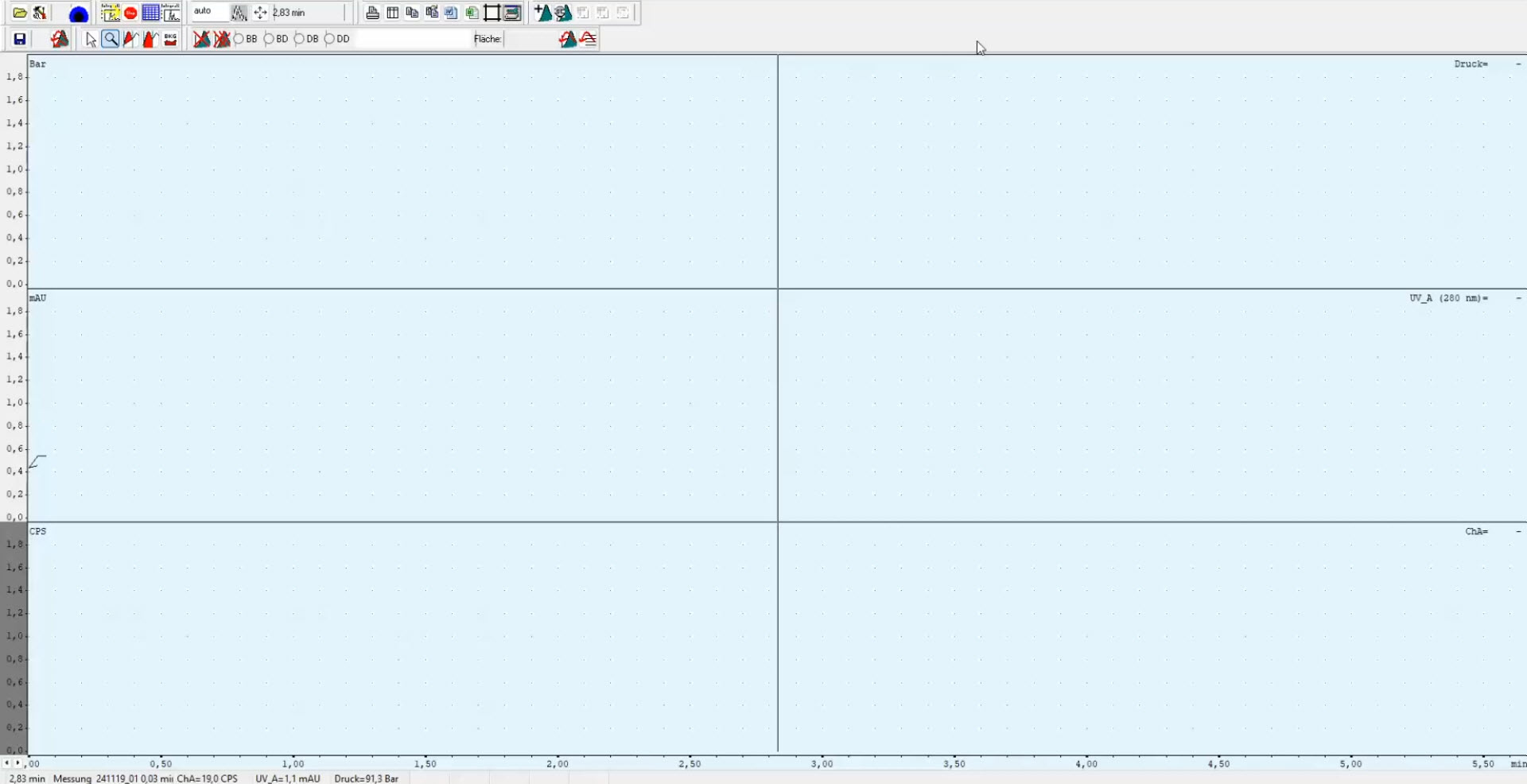The height and width of the screenshot is (784, 1527).
Task: Toggle the blue grid display icon
Action: click(151, 13)
